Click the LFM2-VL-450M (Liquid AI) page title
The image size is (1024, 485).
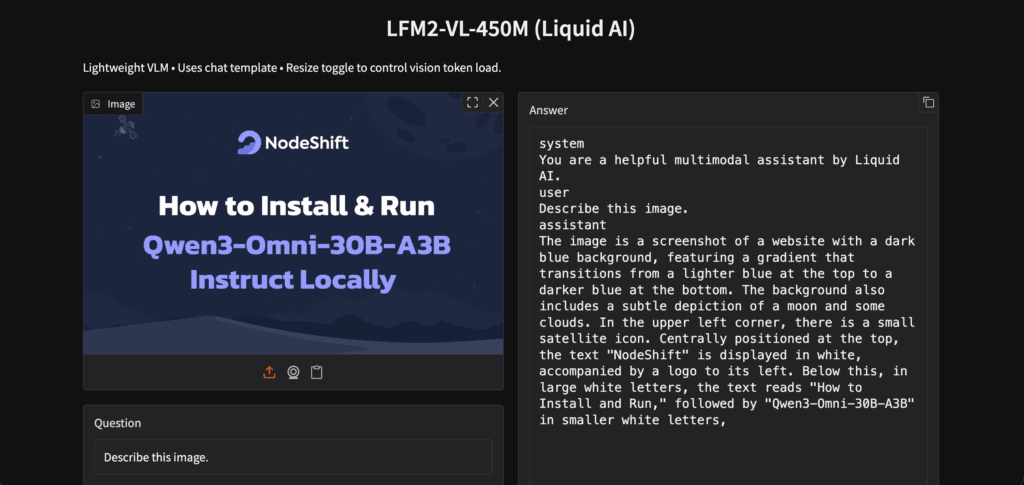coord(511,29)
